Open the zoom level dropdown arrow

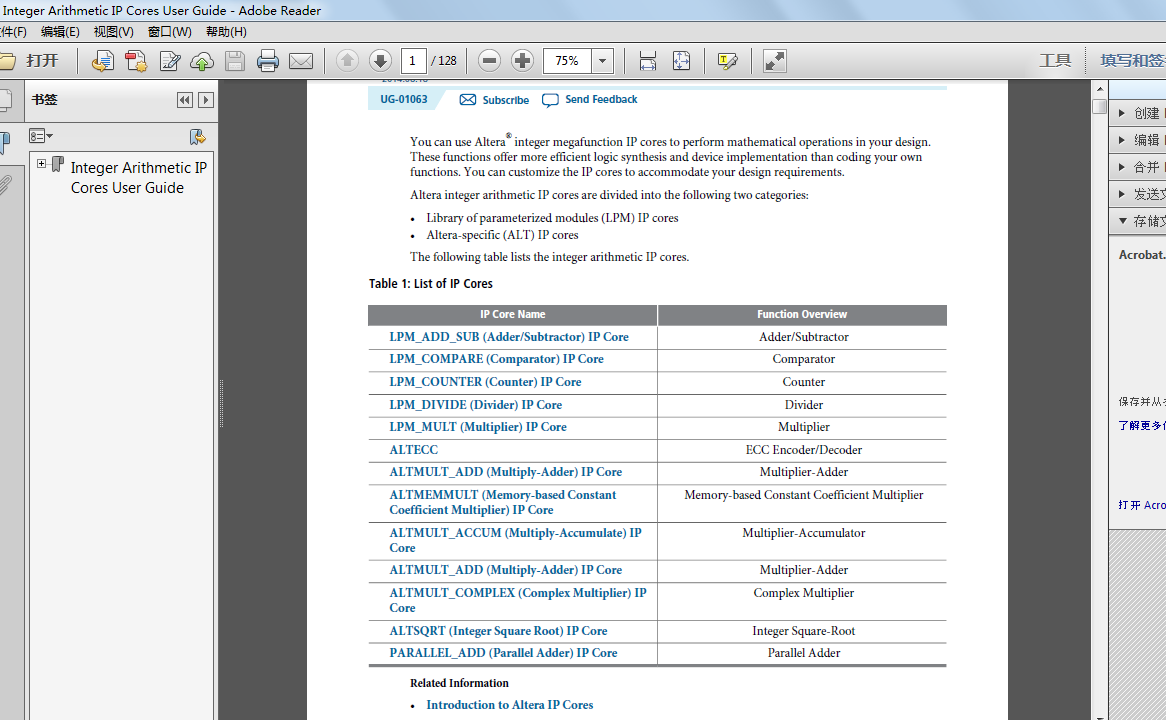[x=602, y=61]
